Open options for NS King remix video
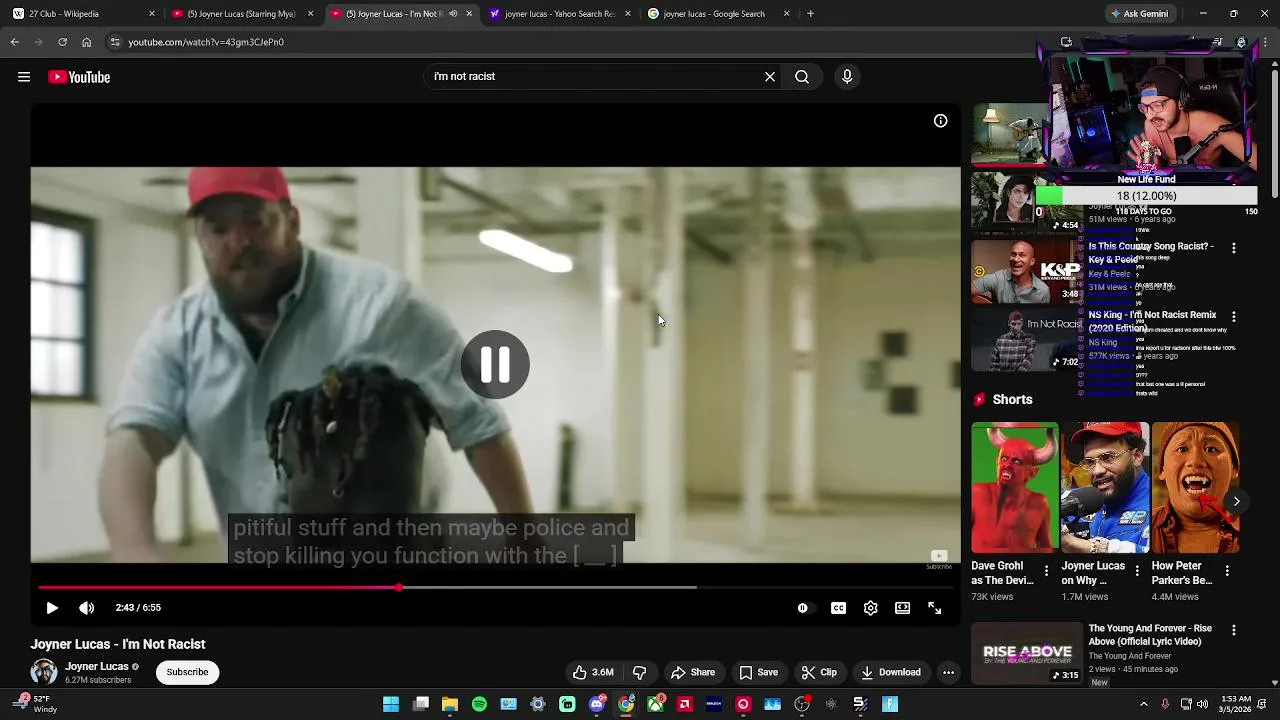1280x720 pixels. (1234, 316)
